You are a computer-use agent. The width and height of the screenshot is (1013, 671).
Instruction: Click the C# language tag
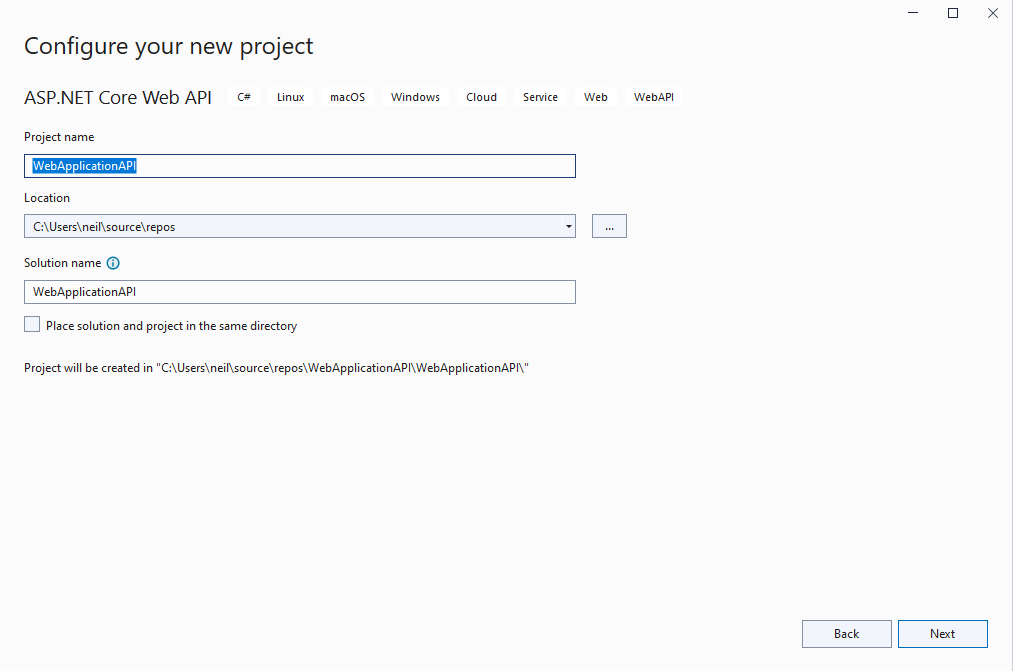[x=244, y=97]
